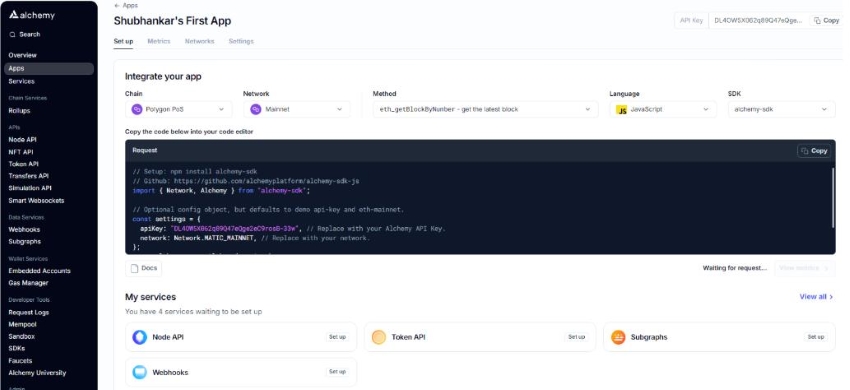
Task: Switch to the Metrics tab
Action: click(x=159, y=41)
